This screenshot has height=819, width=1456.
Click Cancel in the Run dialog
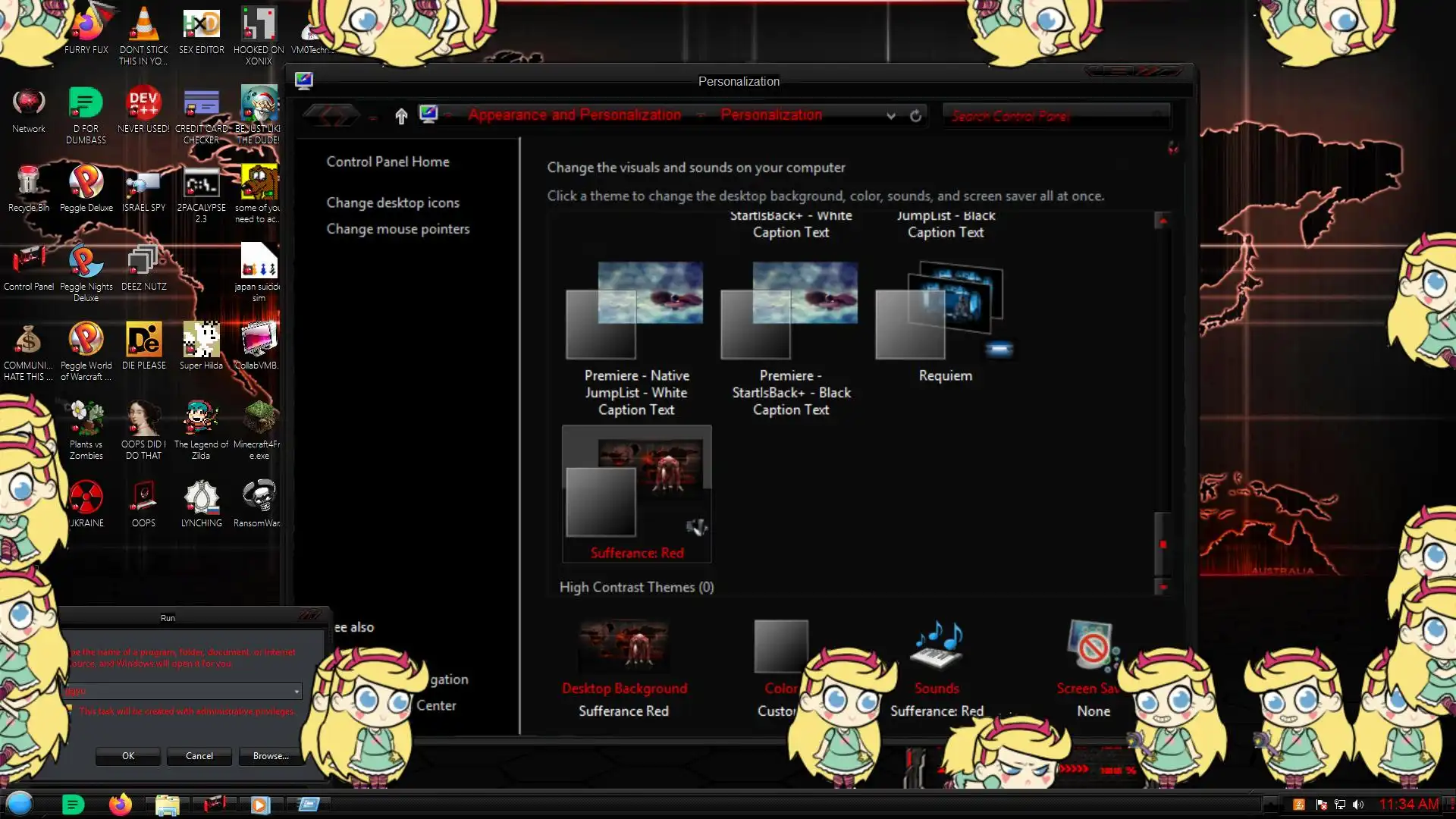[x=199, y=756]
